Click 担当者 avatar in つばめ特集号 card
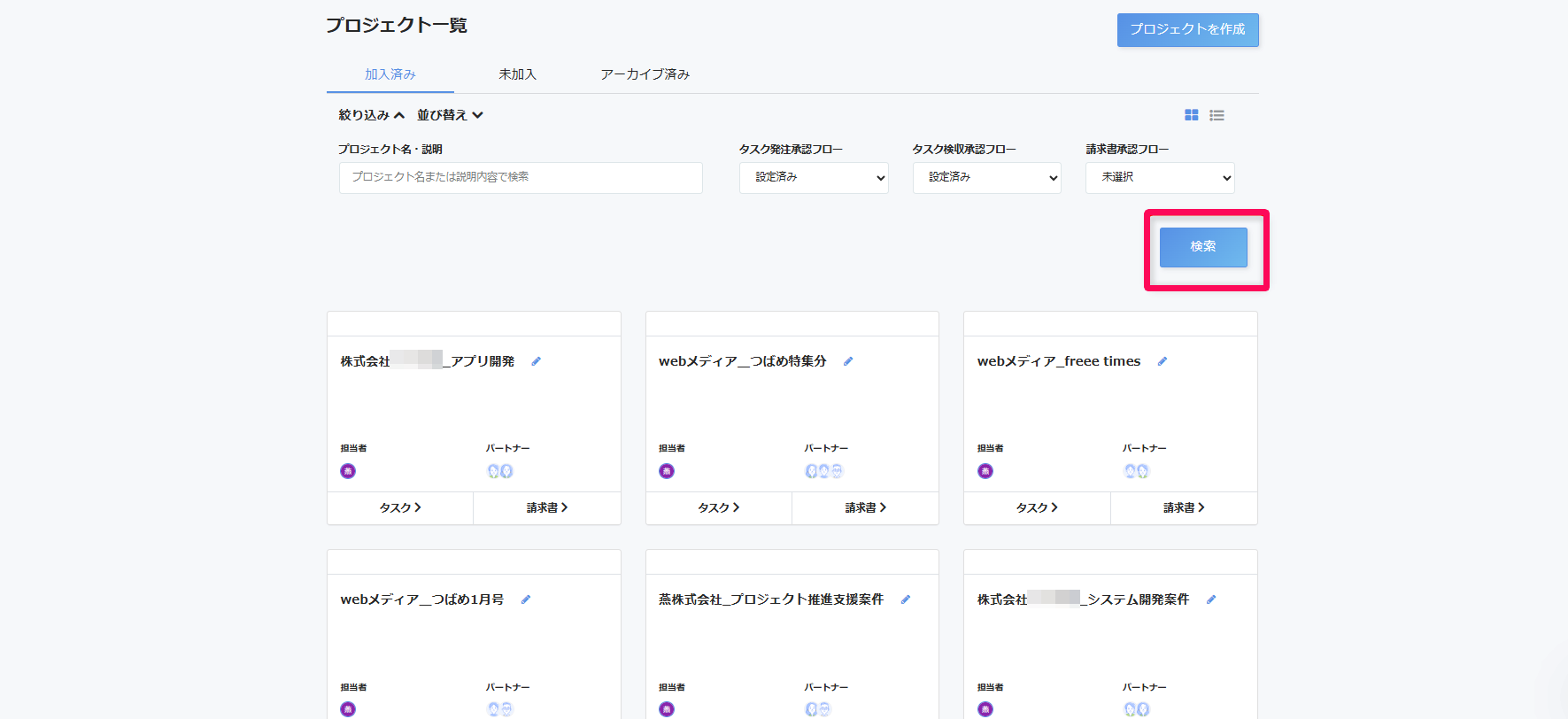Image resolution: width=1568 pixels, height=719 pixels. click(x=667, y=471)
